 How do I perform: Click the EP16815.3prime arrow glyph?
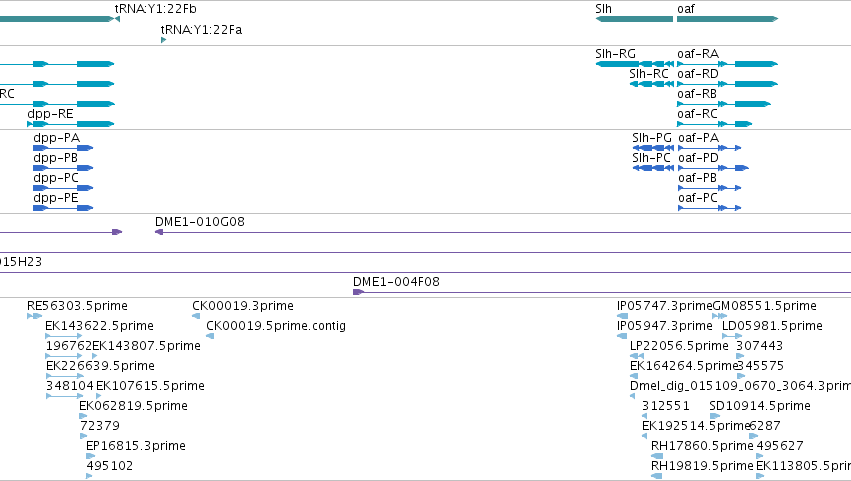[x=90, y=457]
